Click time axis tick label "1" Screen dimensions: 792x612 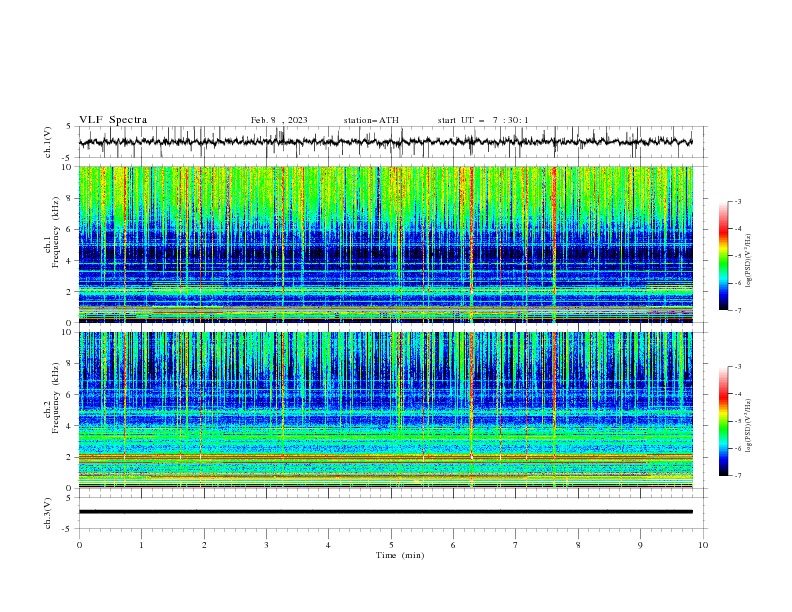pos(142,545)
